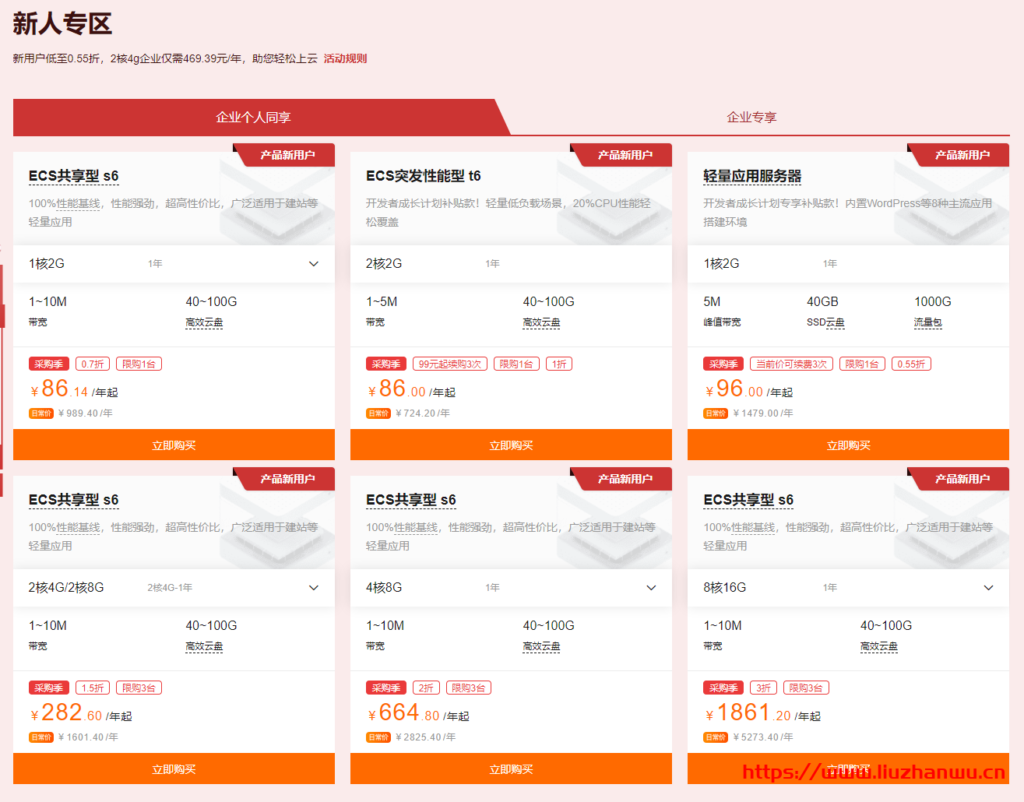Click 立即购买 under the ¥86.14 plan
The height and width of the screenshot is (802, 1024).
(173, 445)
